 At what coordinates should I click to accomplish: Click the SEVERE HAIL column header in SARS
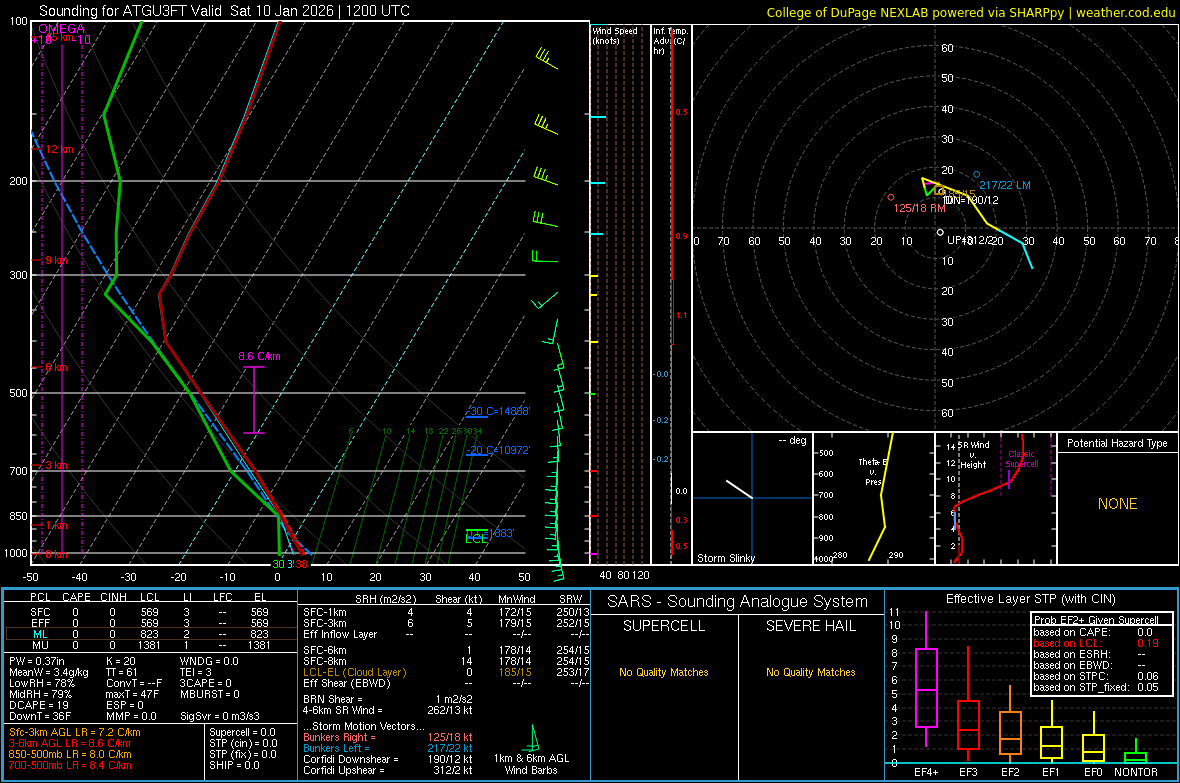[x=810, y=626]
